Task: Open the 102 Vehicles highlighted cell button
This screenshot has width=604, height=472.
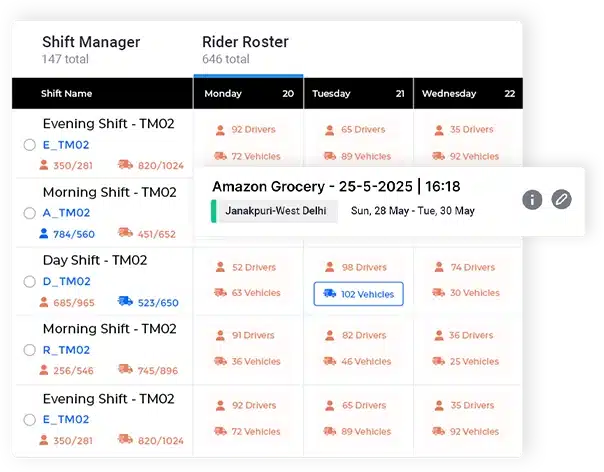Action: (x=359, y=294)
